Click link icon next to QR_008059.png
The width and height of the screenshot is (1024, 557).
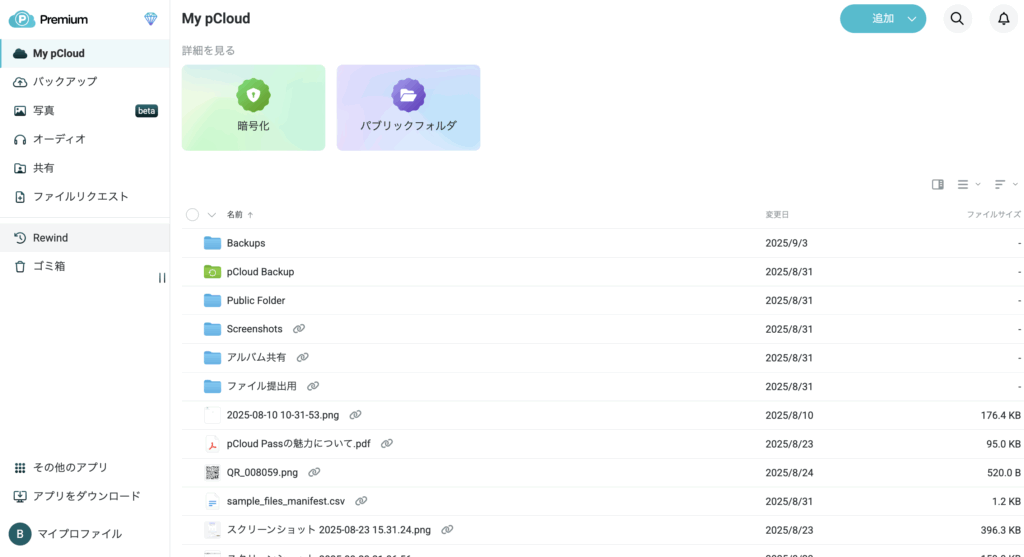314,473
